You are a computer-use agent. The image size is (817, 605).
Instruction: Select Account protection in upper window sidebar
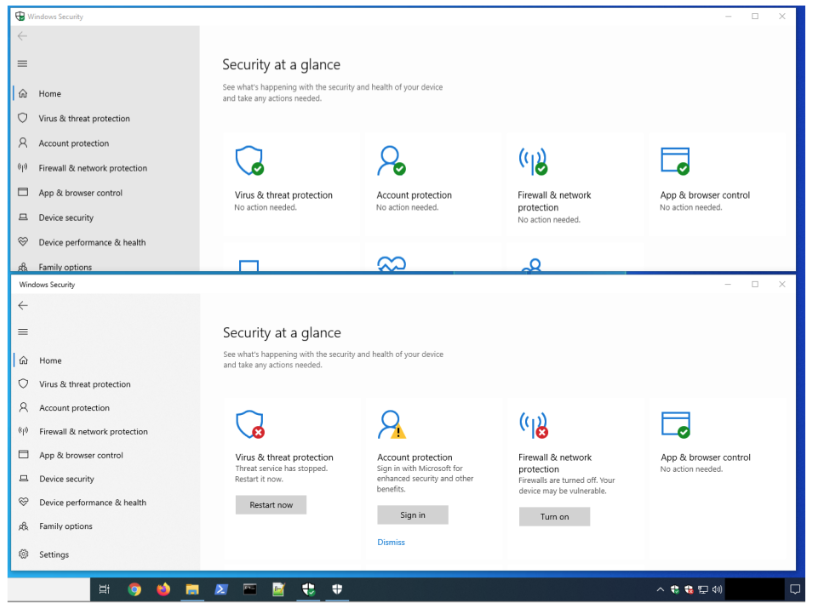pyautogui.click(x=105, y=143)
